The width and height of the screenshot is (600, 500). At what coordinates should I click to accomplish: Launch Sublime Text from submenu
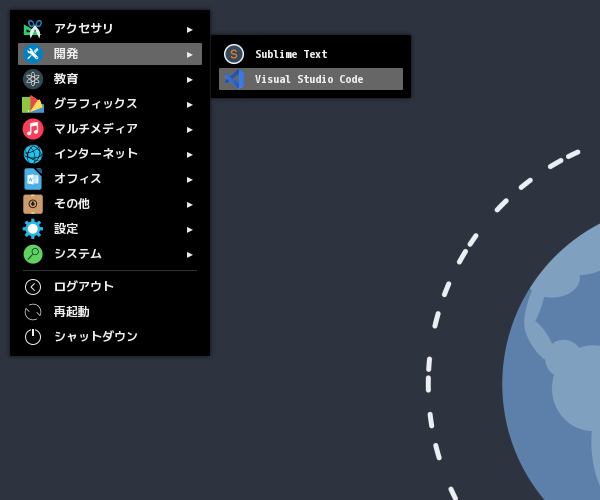pyautogui.click(x=311, y=54)
